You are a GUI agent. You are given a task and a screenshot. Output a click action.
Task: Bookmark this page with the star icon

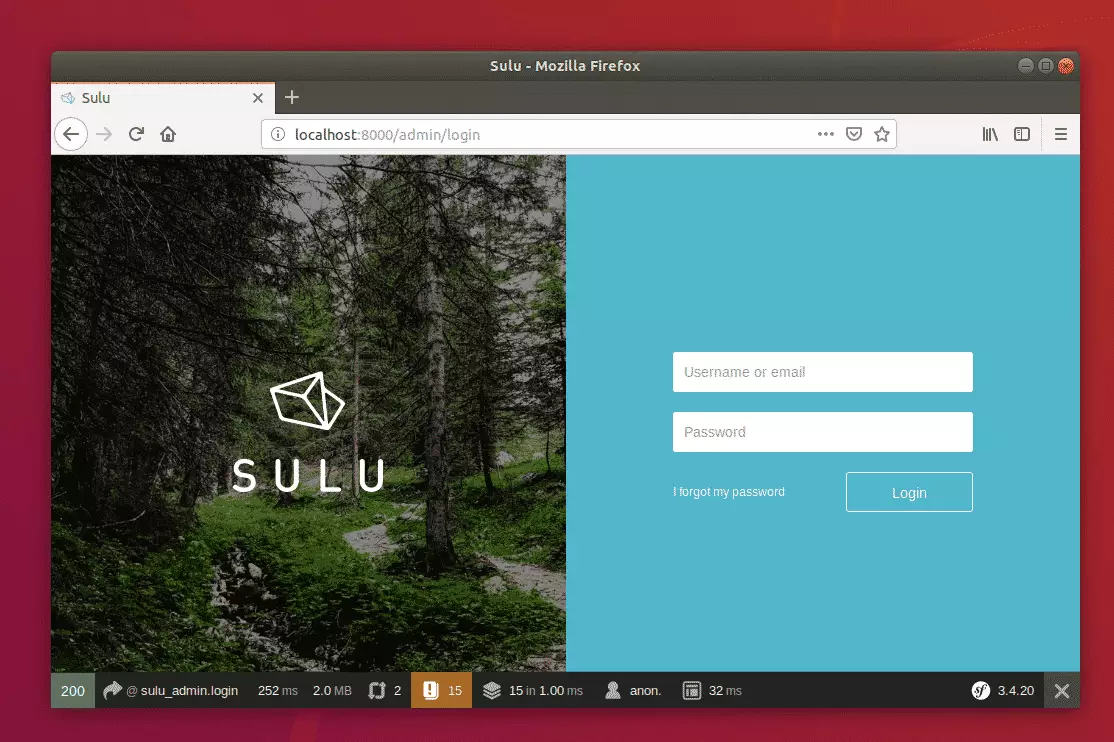(x=882, y=134)
